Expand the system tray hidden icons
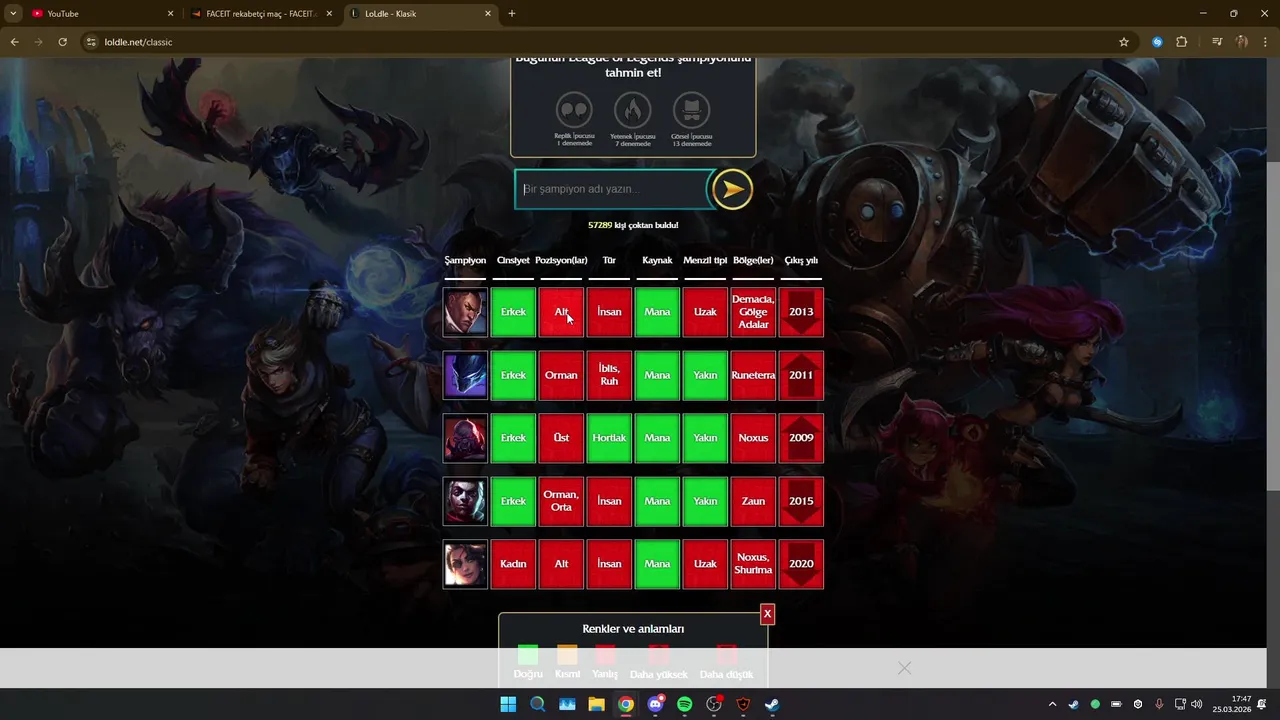The image size is (1280, 720). pos(1053,704)
